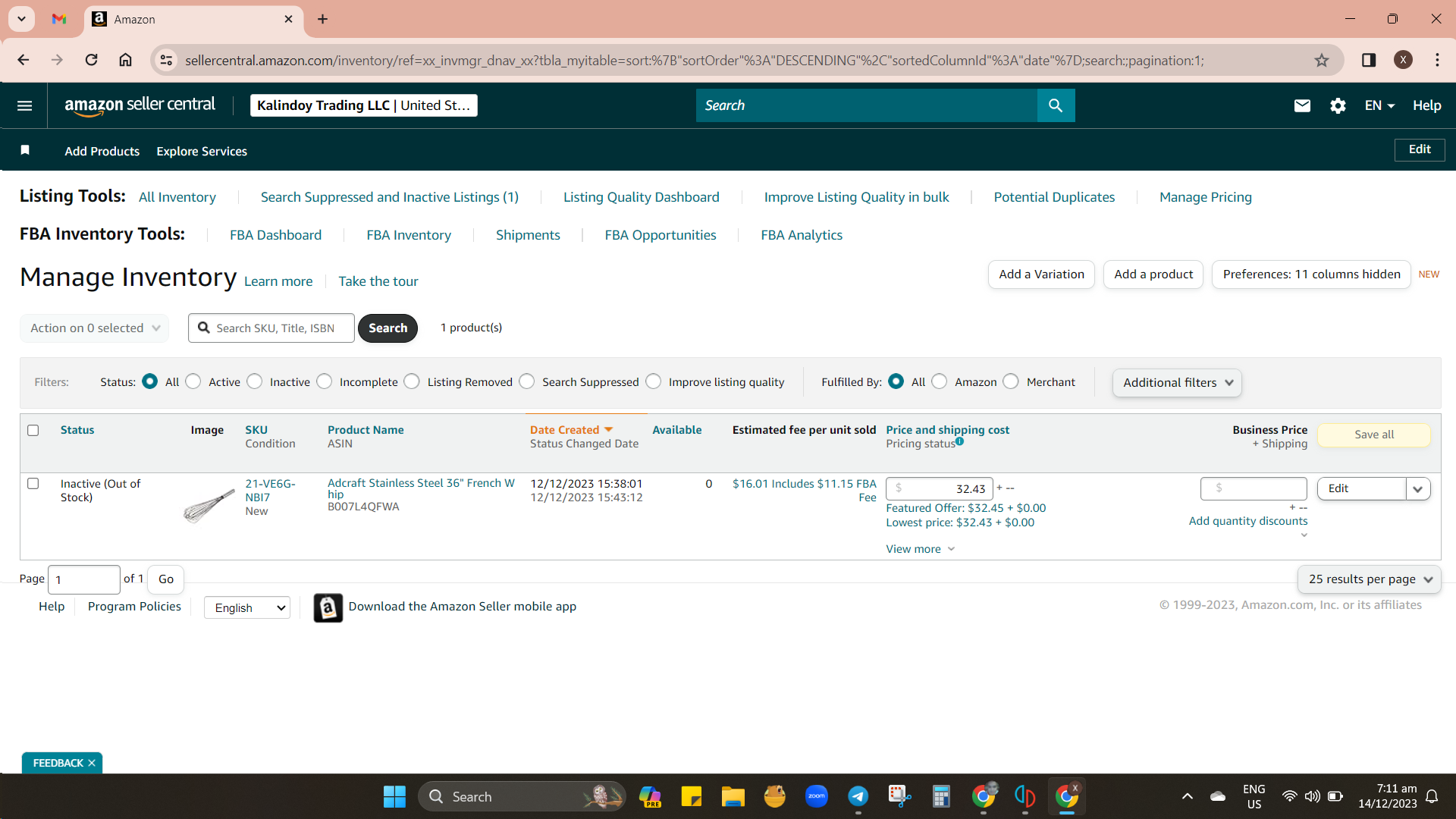
Task: Bookmark this page with the star icon
Action: click(x=1322, y=60)
